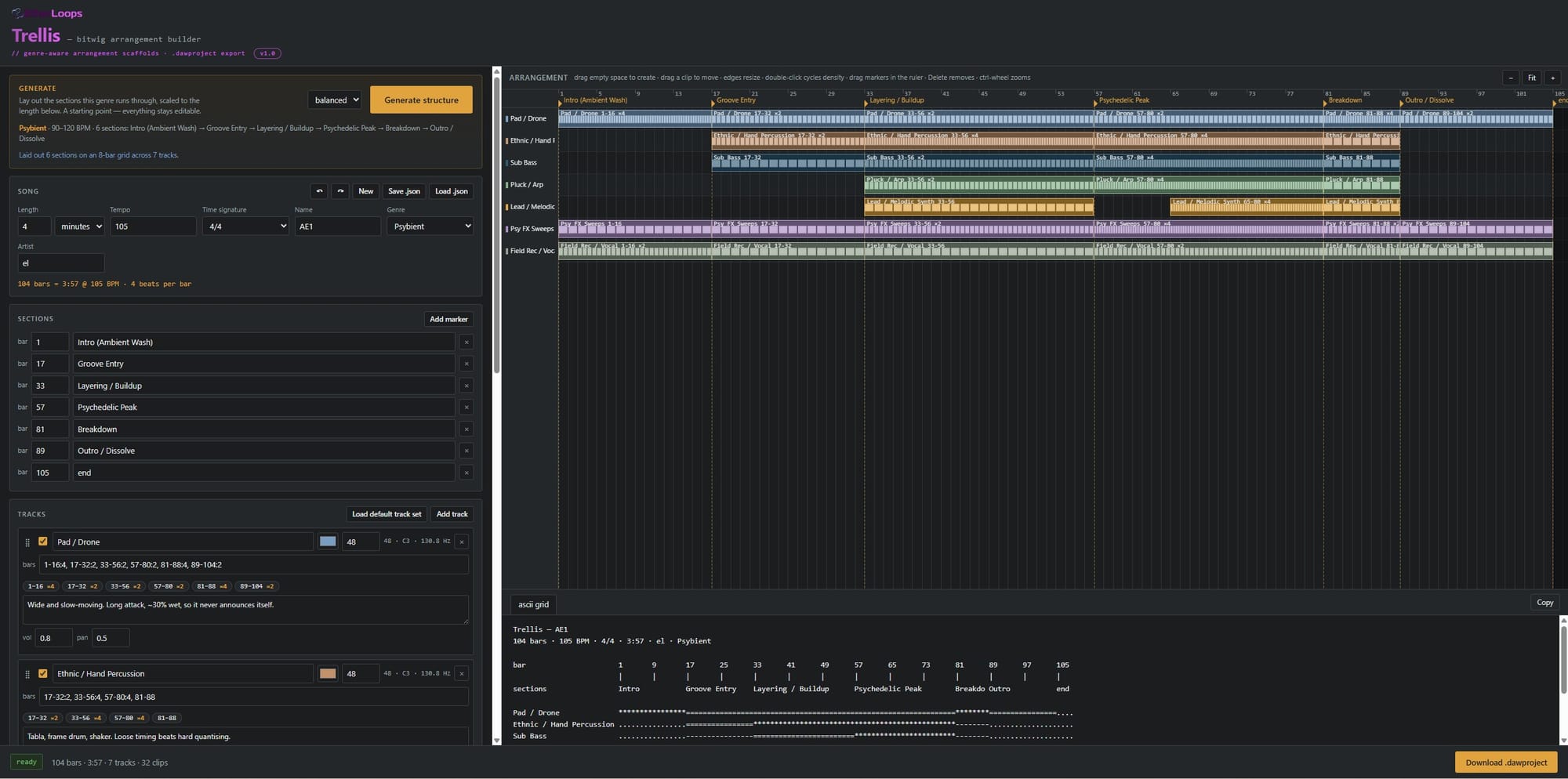Select the ascii grid tab

coord(533,604)
